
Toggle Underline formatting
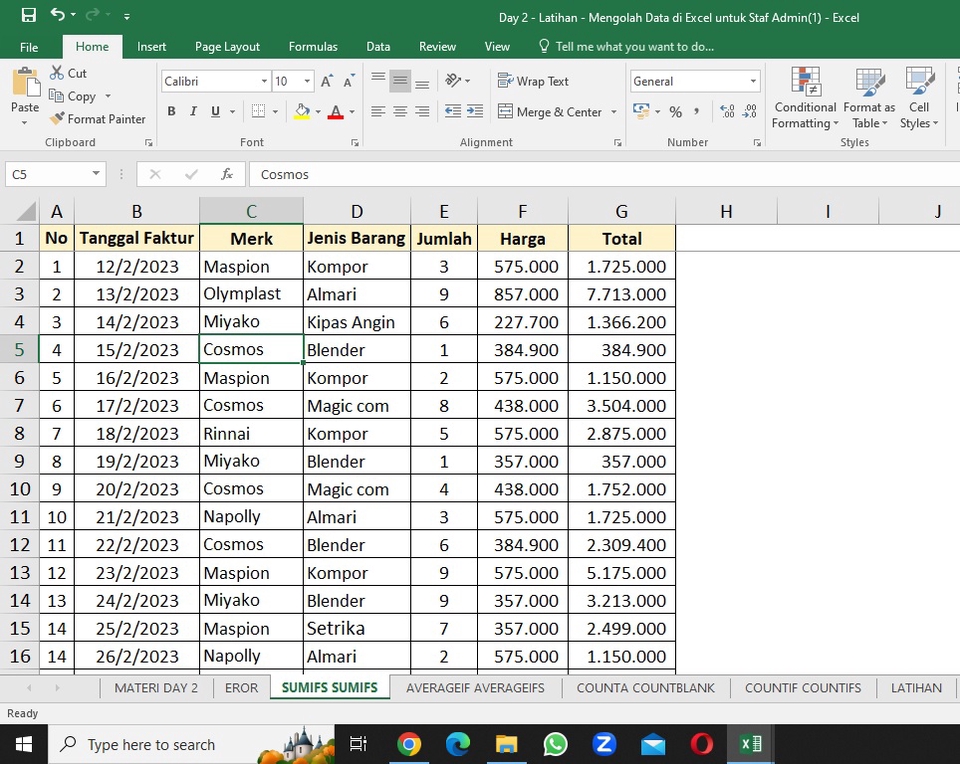coord(216,111)
